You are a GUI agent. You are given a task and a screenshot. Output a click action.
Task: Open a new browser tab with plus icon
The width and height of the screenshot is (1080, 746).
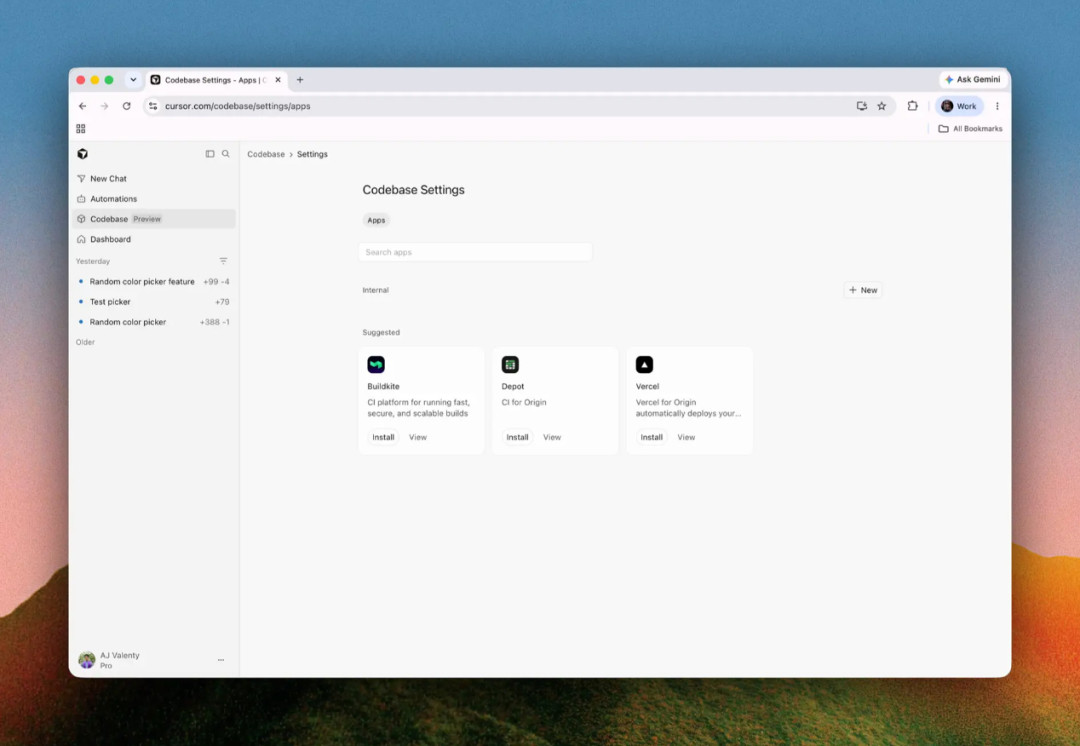(300, 80)
